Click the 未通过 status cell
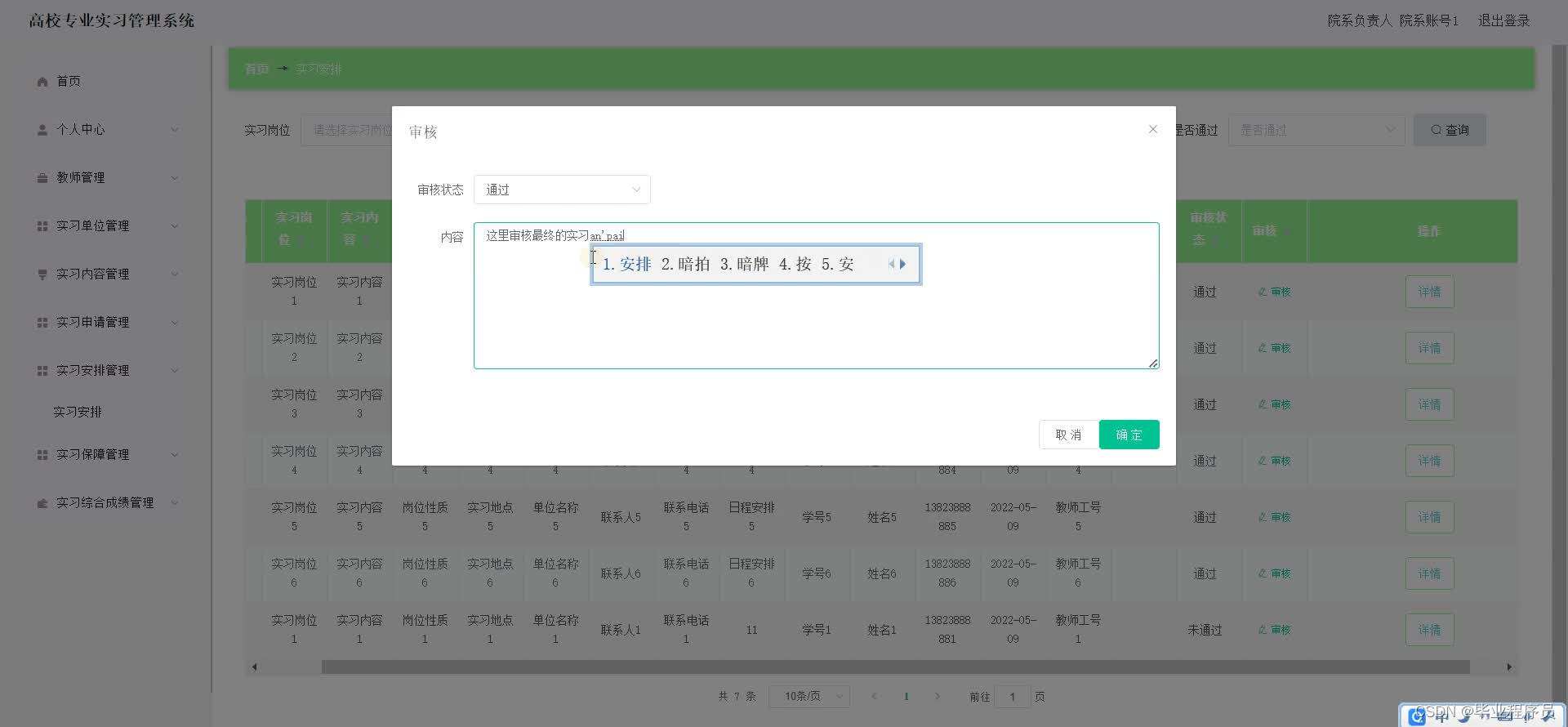This screenshot has height=727, width=1568. tap(1205, 630)
